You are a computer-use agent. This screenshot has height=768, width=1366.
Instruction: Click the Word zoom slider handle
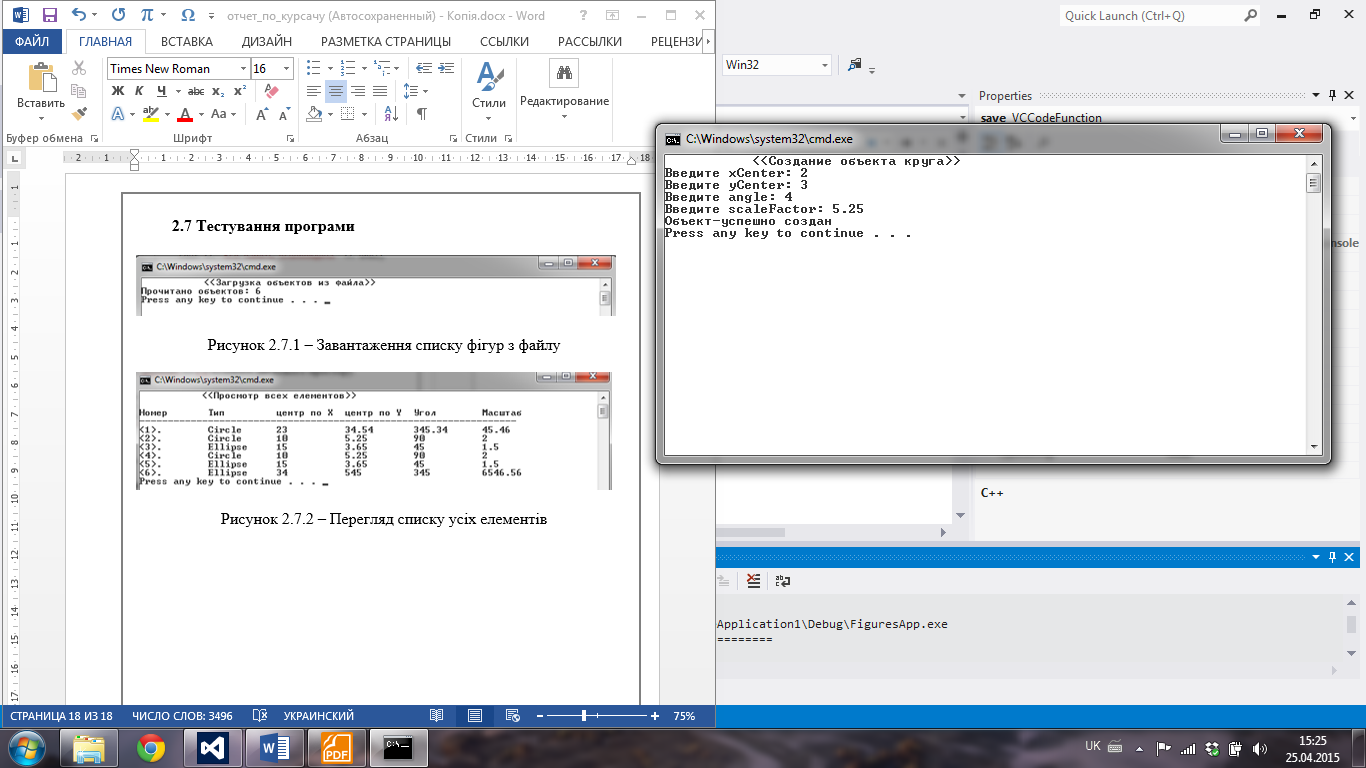tap(584, 716)
